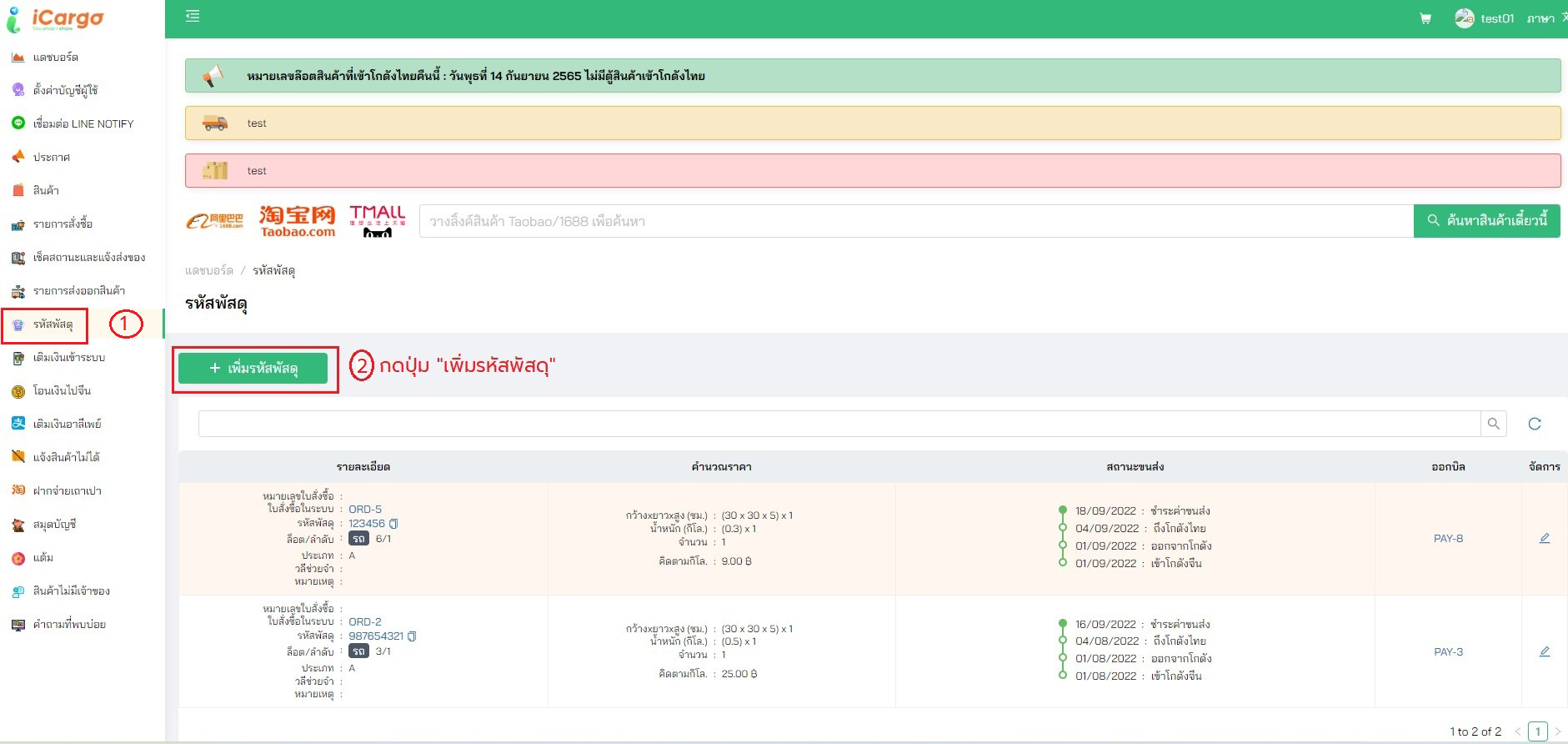Copy tracking code 123456
The width and height of the screenshot is (1568, 744).
coord(393,524)
